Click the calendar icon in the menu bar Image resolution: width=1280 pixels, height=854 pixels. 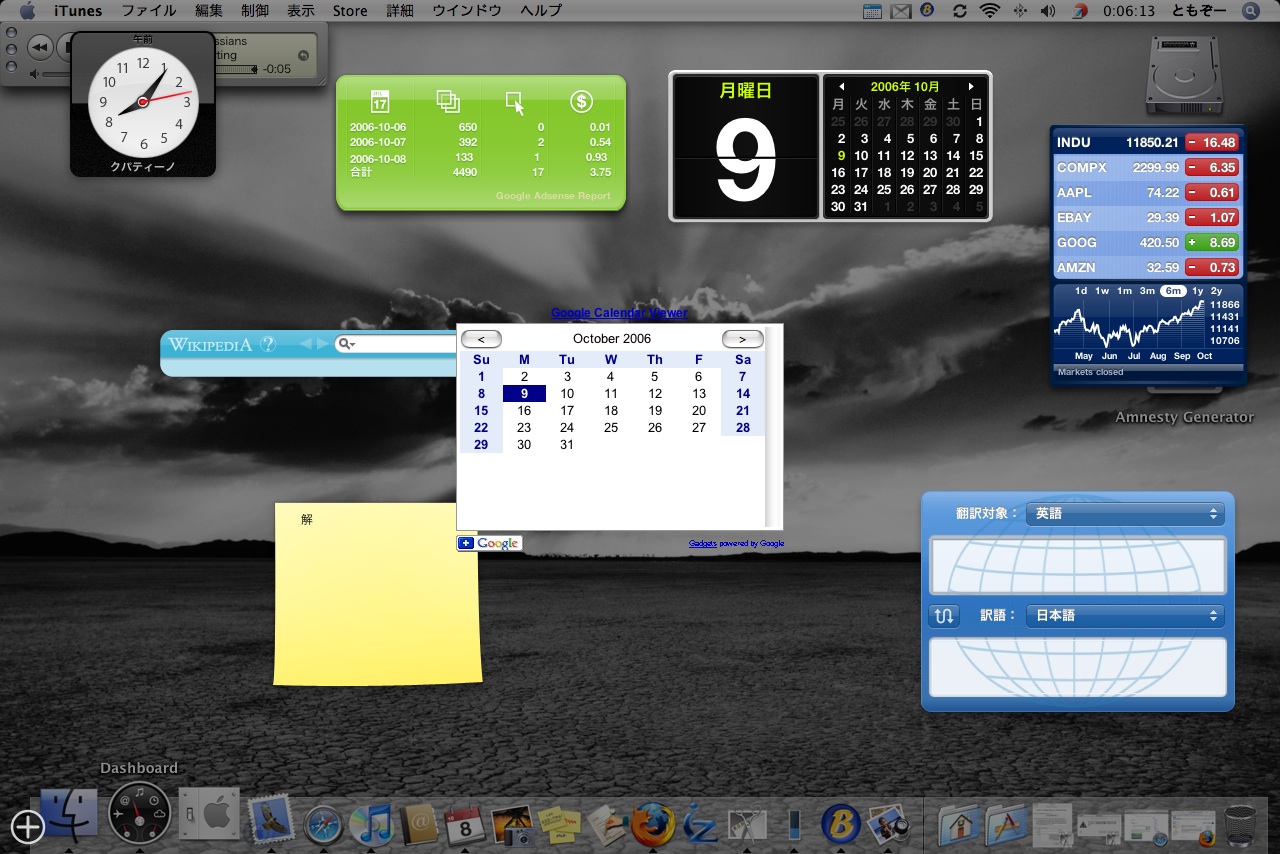tap(872, 11)
